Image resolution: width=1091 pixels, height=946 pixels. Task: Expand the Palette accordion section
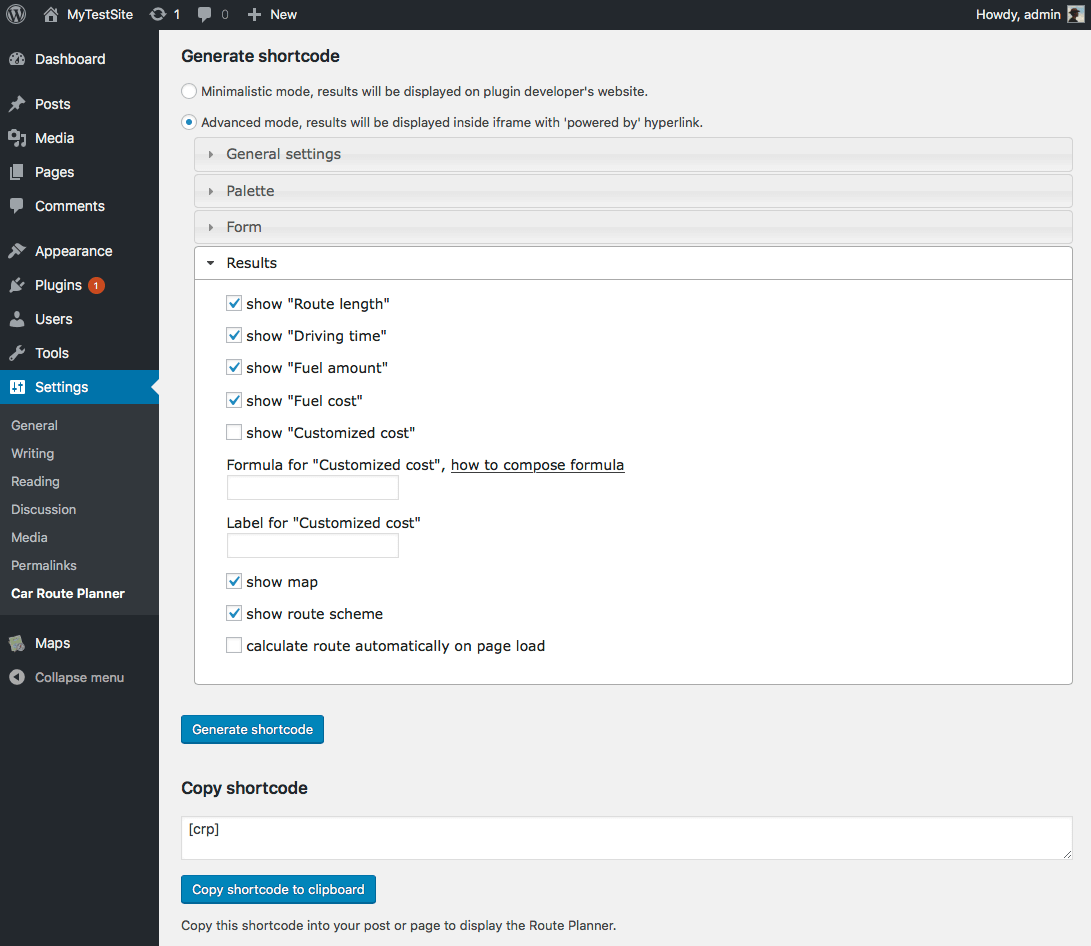pos(250,191)
